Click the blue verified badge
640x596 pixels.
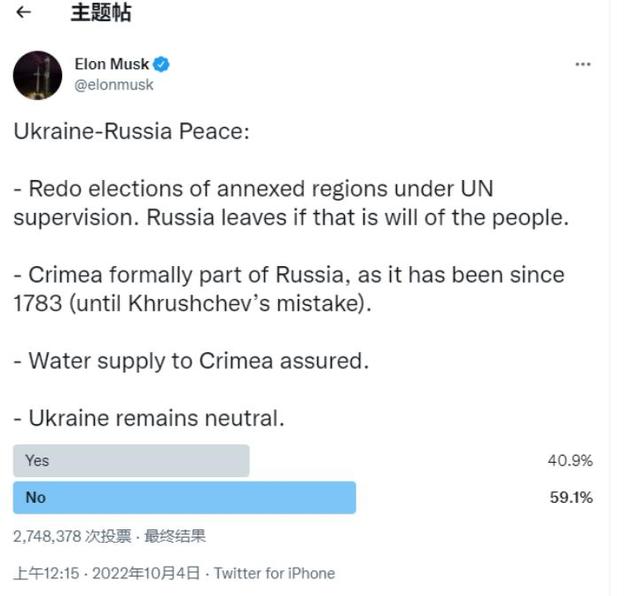[161, 64]
